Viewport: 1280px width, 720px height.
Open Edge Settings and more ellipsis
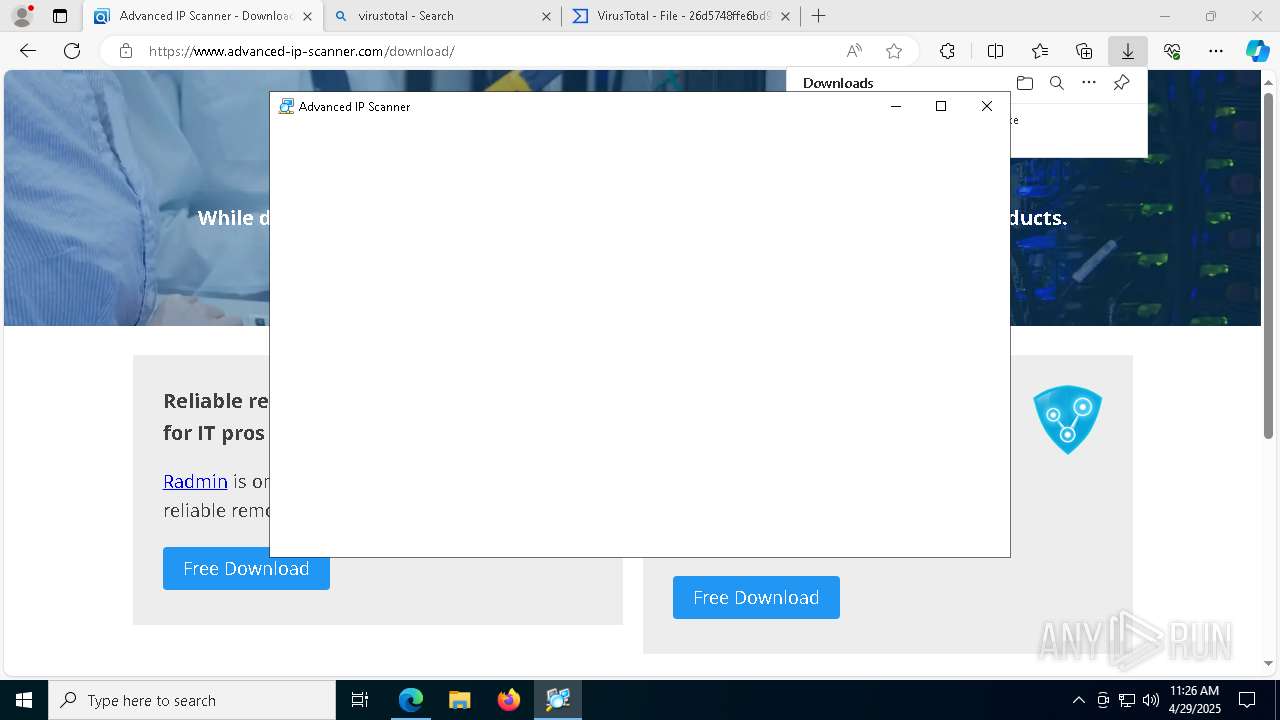coord(1216,51)
